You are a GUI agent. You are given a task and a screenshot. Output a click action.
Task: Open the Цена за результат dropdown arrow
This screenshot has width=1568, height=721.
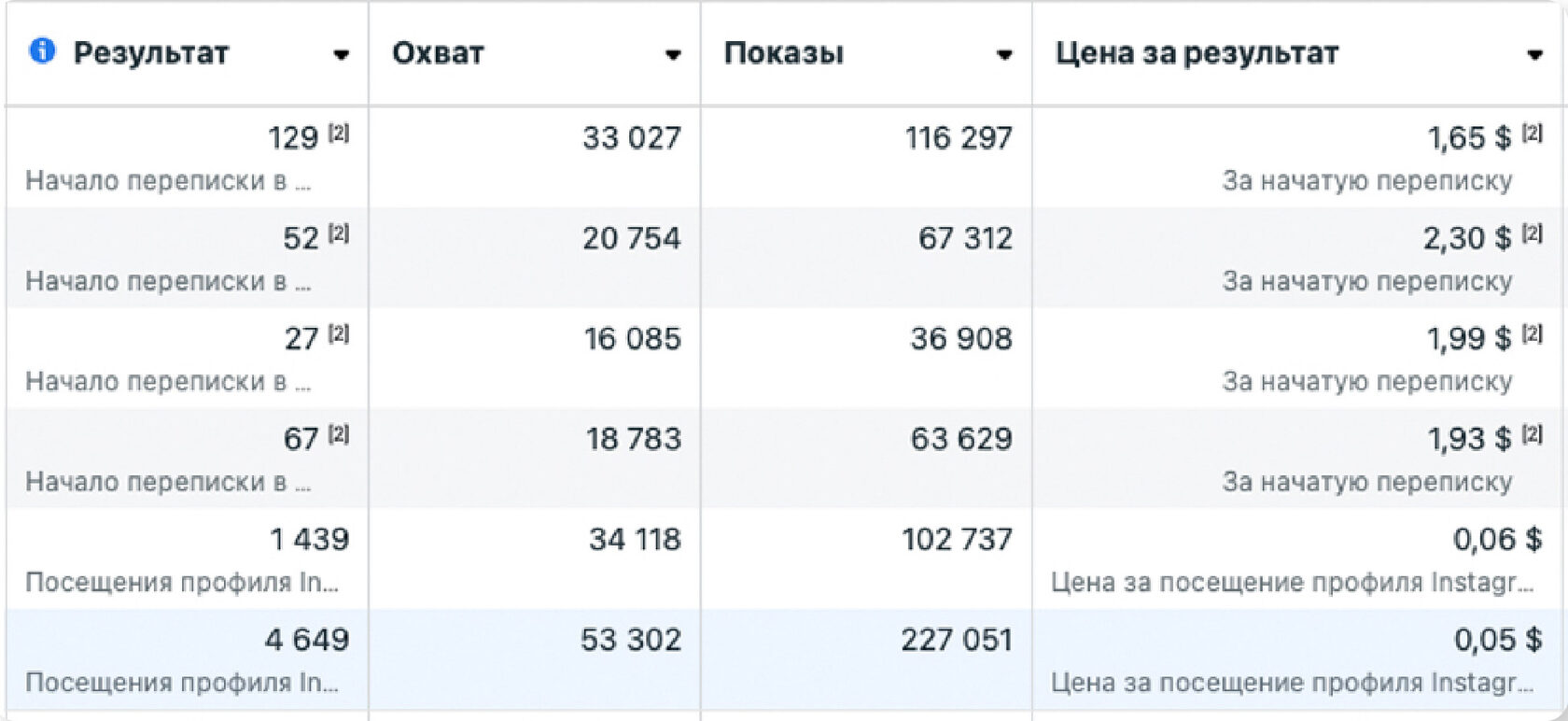click(1534, 55)
